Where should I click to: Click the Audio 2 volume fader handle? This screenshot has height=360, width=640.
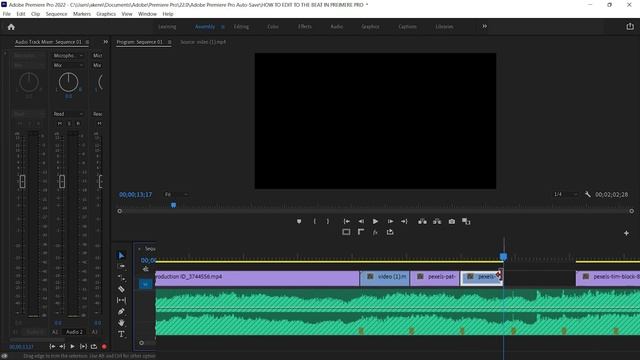pyautogui.click(x=62, y=181)
